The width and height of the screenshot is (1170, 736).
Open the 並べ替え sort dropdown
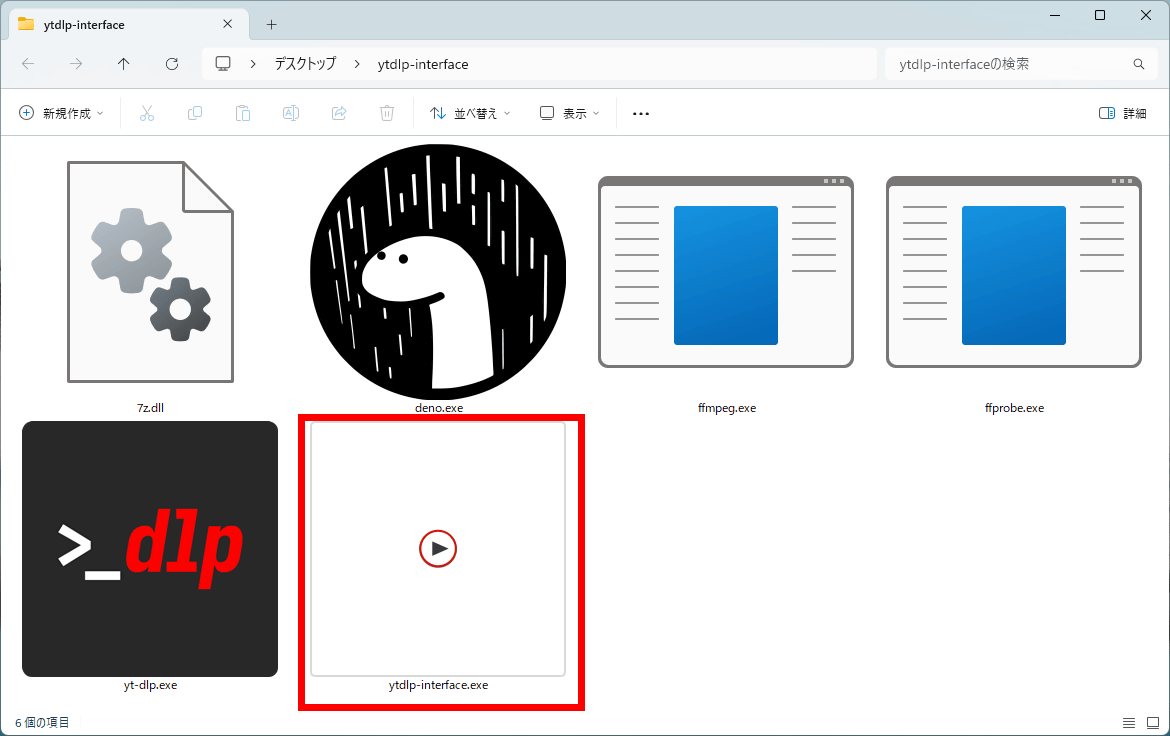point(470,113)
